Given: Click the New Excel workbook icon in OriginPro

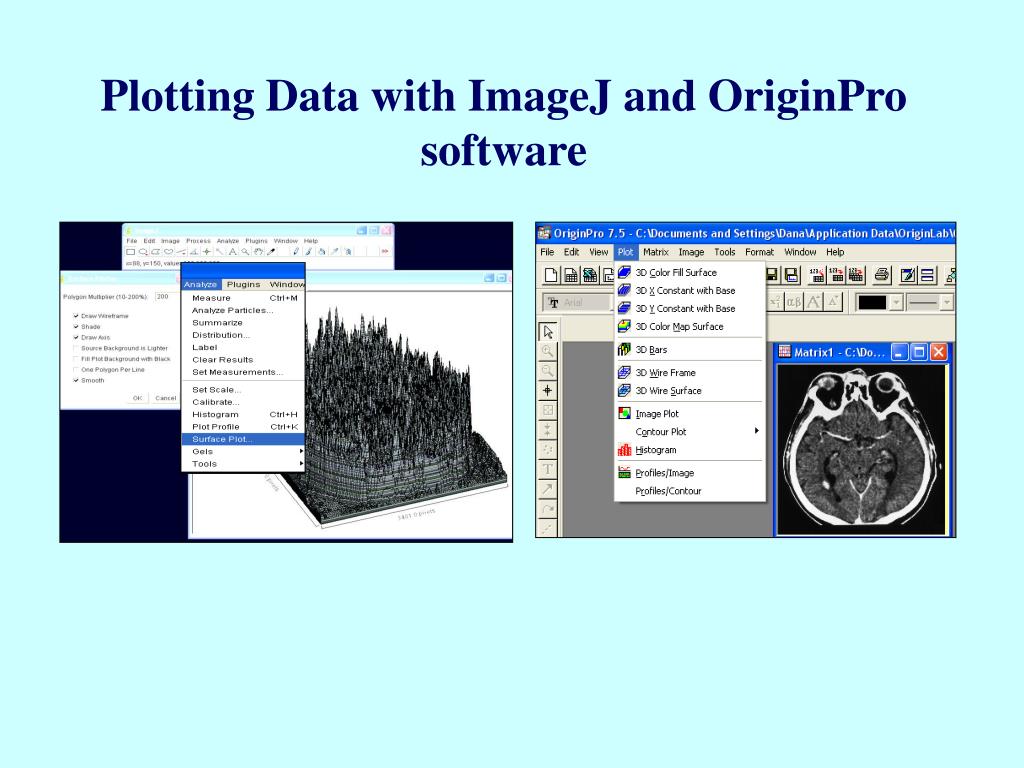Looking at the screenshot, I should [x=590, y=275].
